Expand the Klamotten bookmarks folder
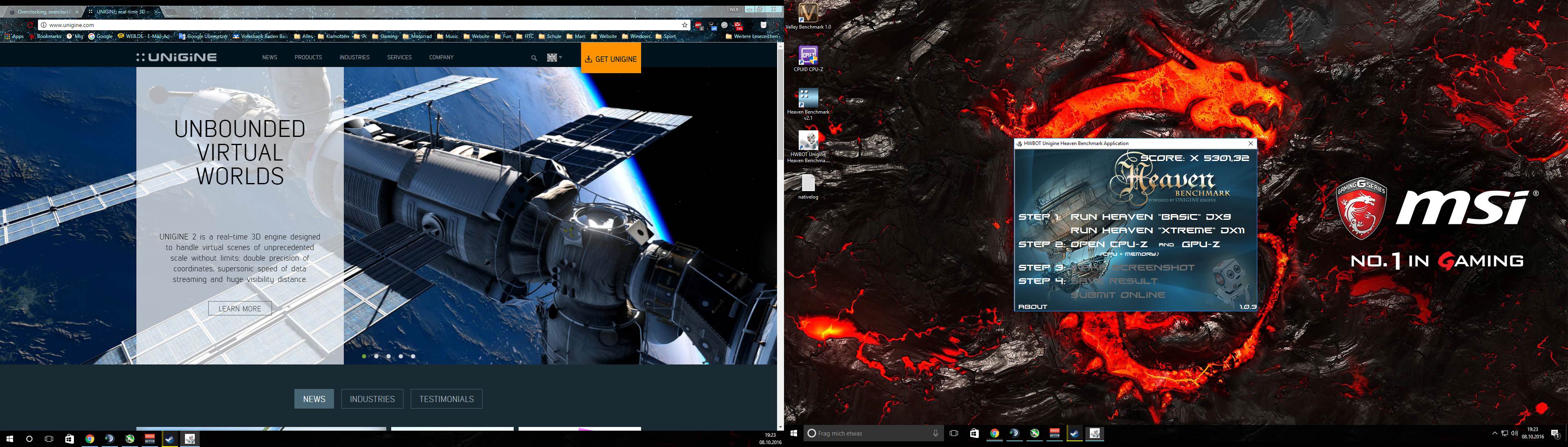Viewport: 1568px width, 447px height. [x=333, y=36]
